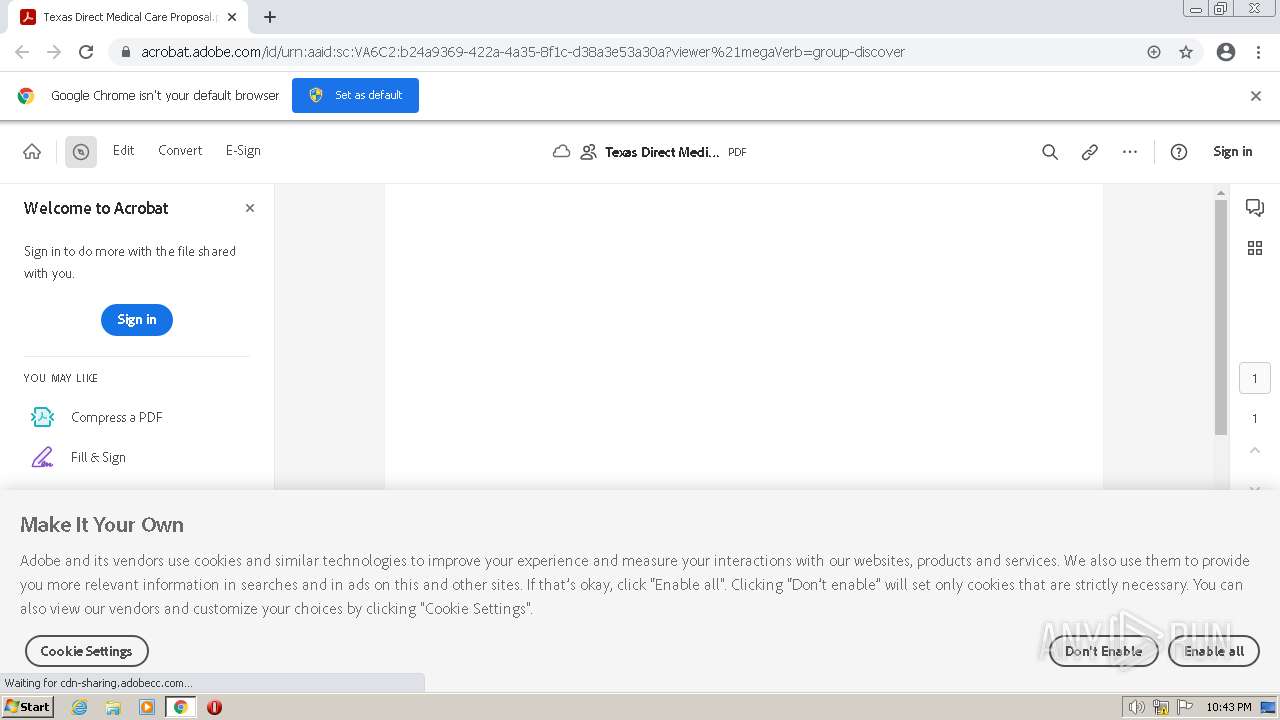The height and width of the screenshot is (720, 1280).
Task: Launch Internet Explorer from taskbar
Action: (80, 707)
